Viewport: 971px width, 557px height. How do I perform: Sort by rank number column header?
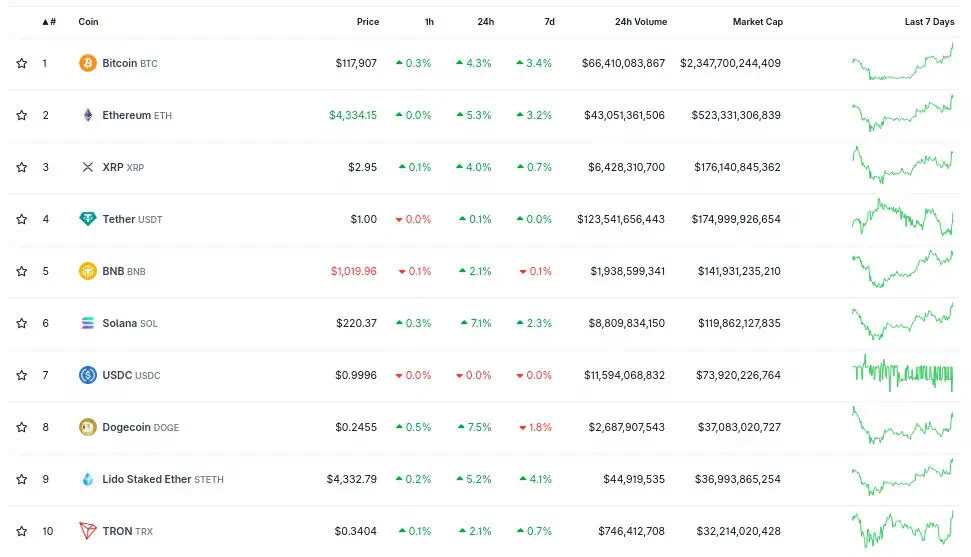tap(48, 22)
